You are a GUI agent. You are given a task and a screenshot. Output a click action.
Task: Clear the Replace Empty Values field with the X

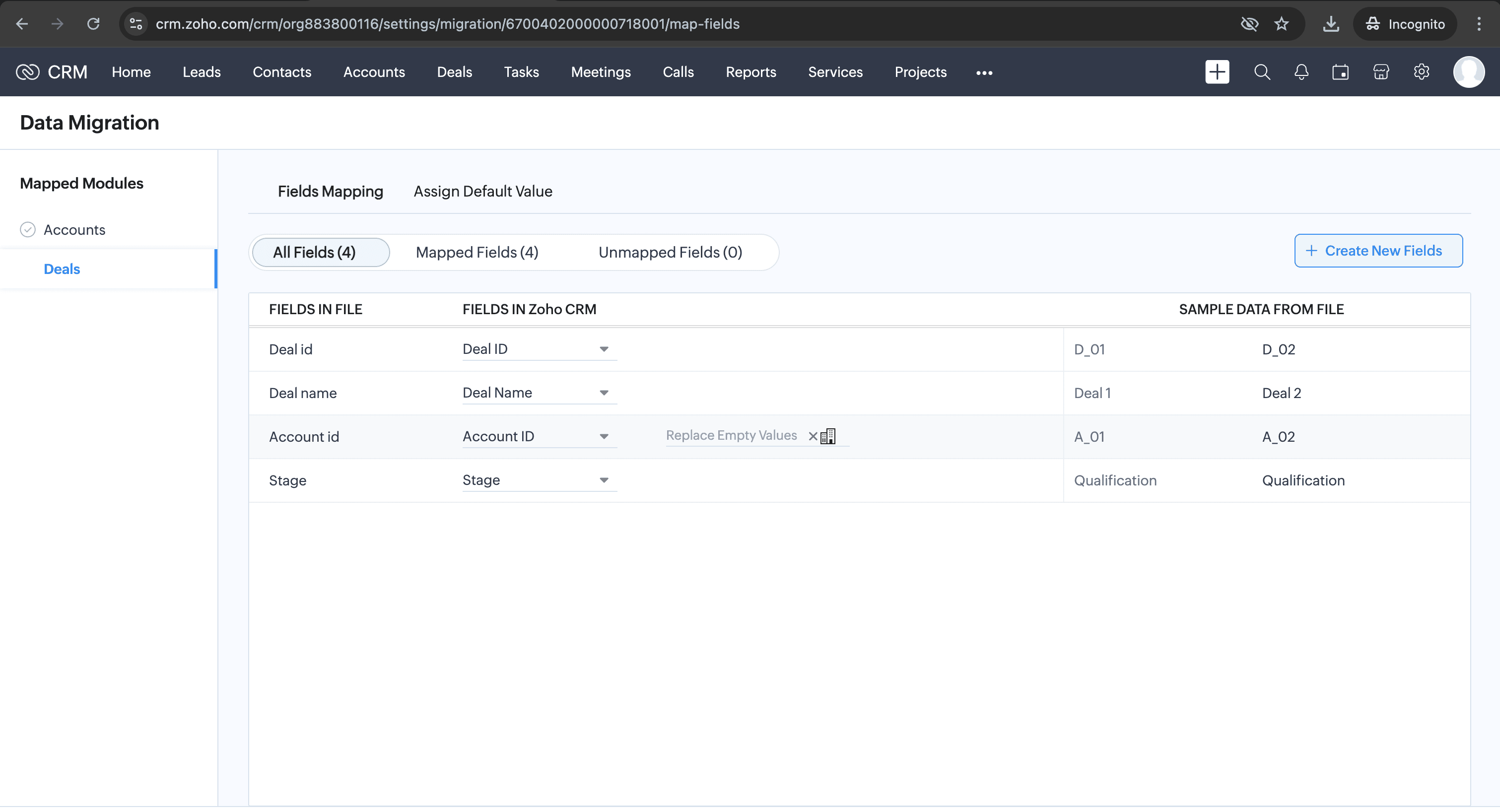(813, 437)
